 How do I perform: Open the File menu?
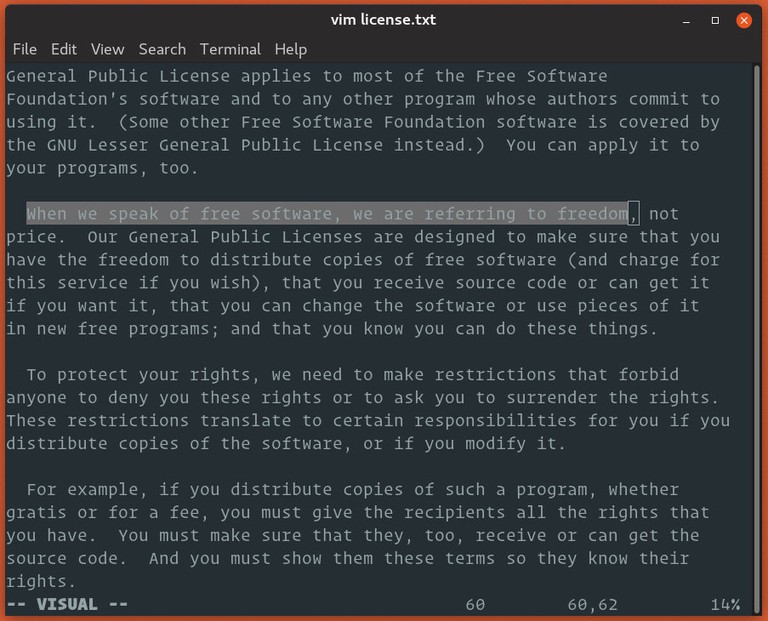click(24, 49)
